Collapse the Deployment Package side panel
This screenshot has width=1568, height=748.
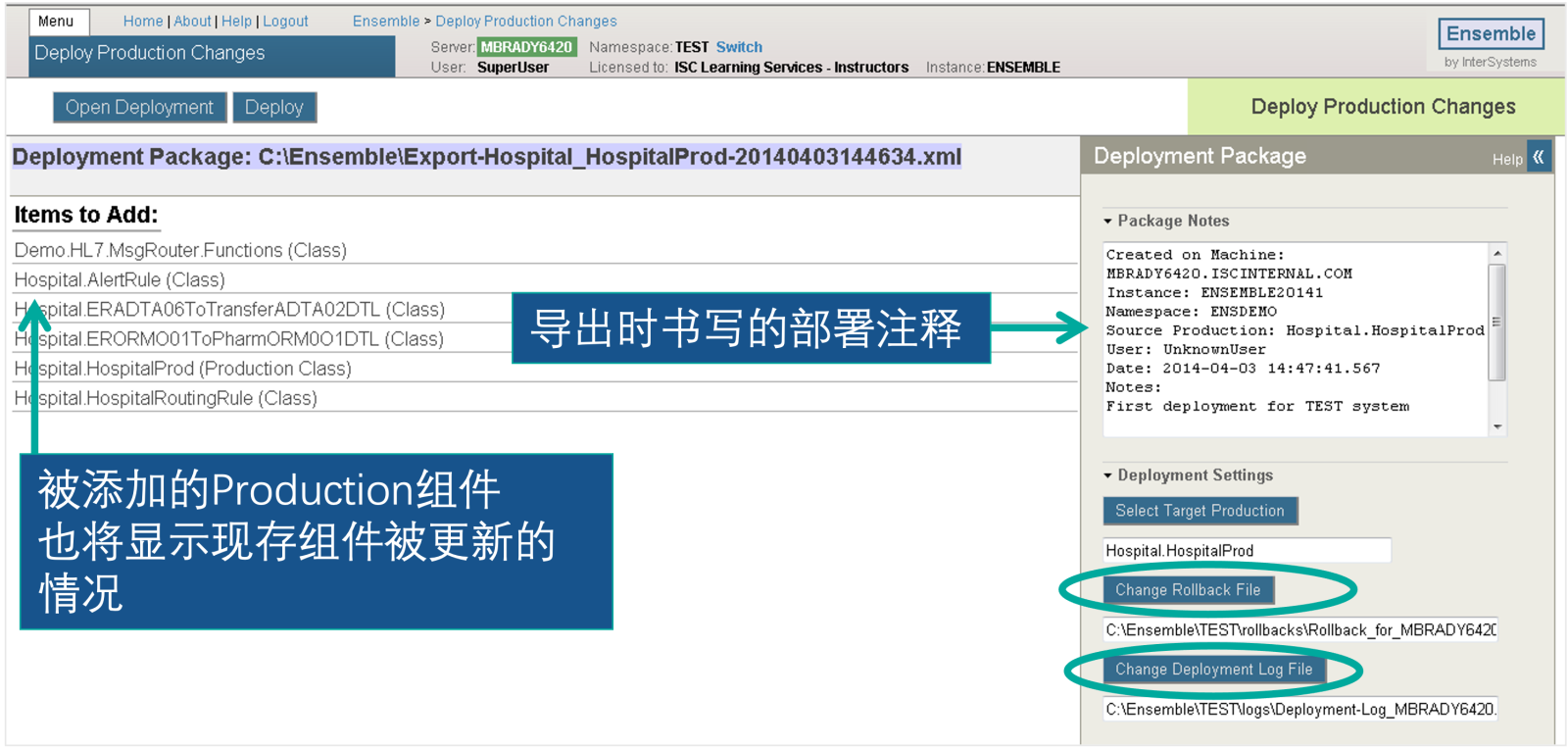(x=1539, y=157)
